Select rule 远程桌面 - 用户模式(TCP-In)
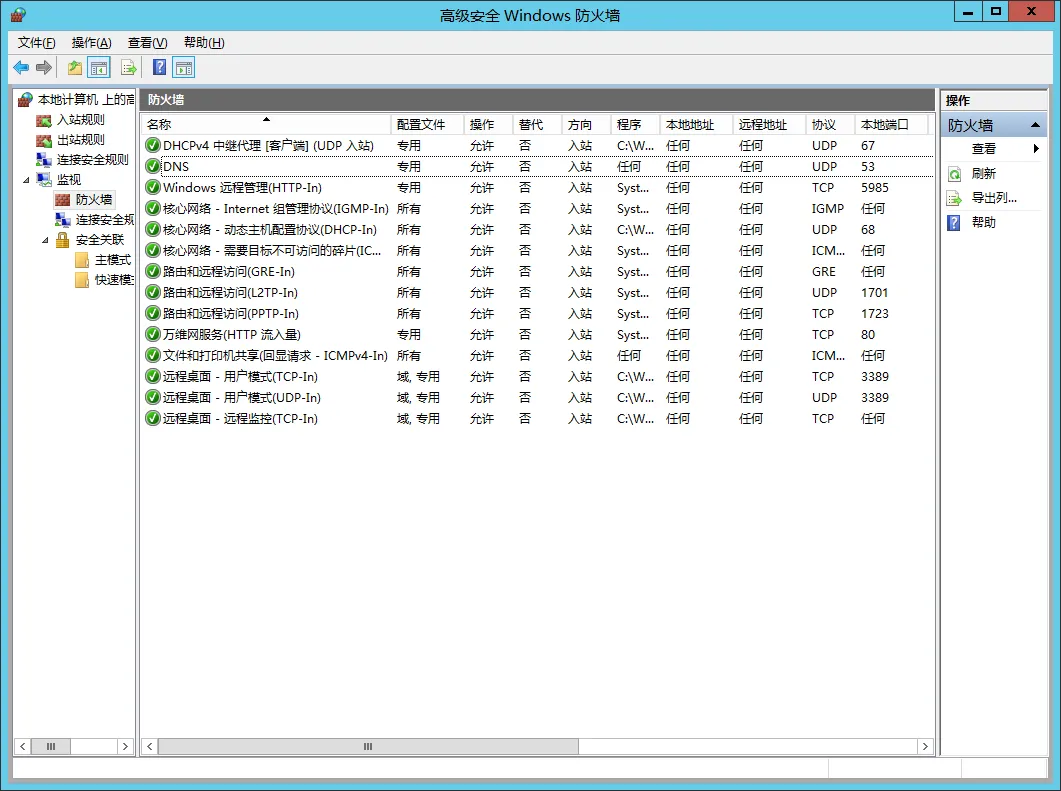1061x791 pixels. coord(539,376)
